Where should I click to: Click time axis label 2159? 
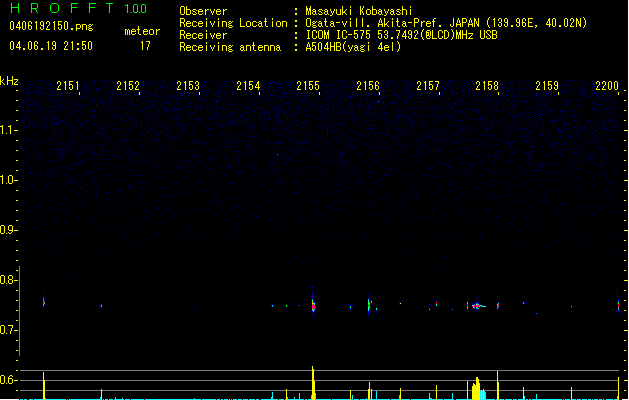(547, 86)
